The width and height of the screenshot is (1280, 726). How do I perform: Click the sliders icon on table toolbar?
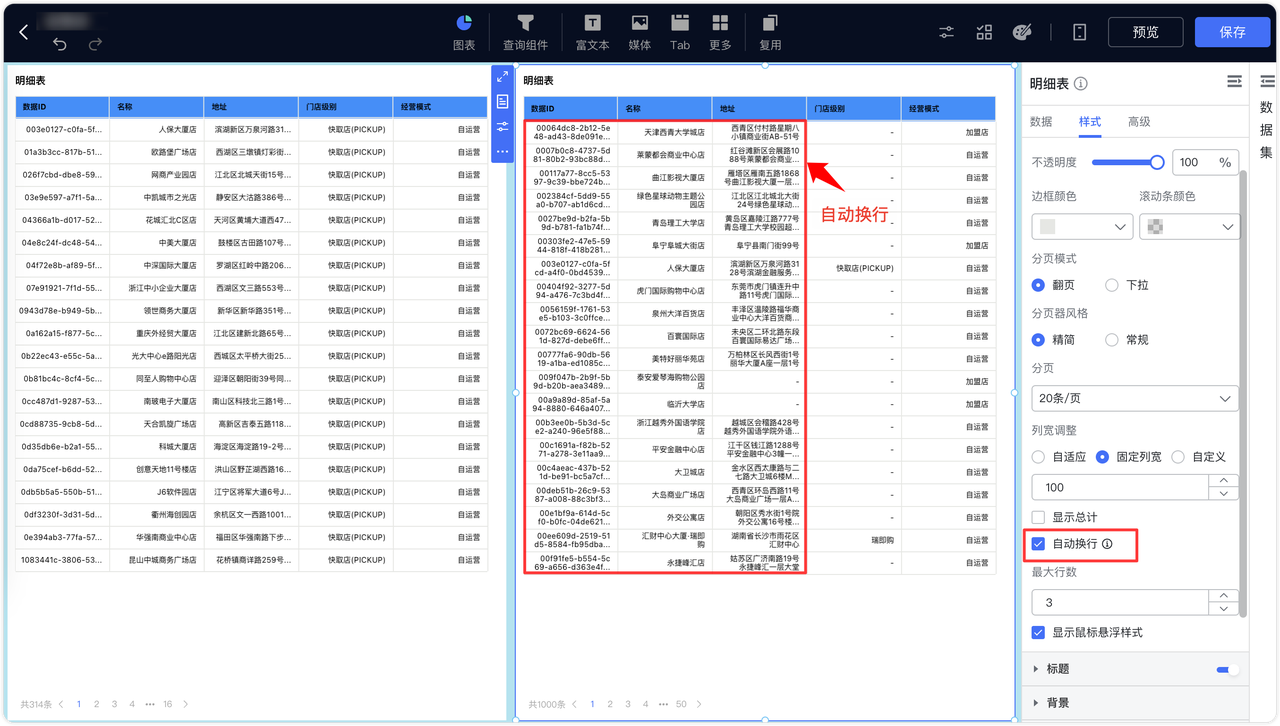tap(502, 127)
